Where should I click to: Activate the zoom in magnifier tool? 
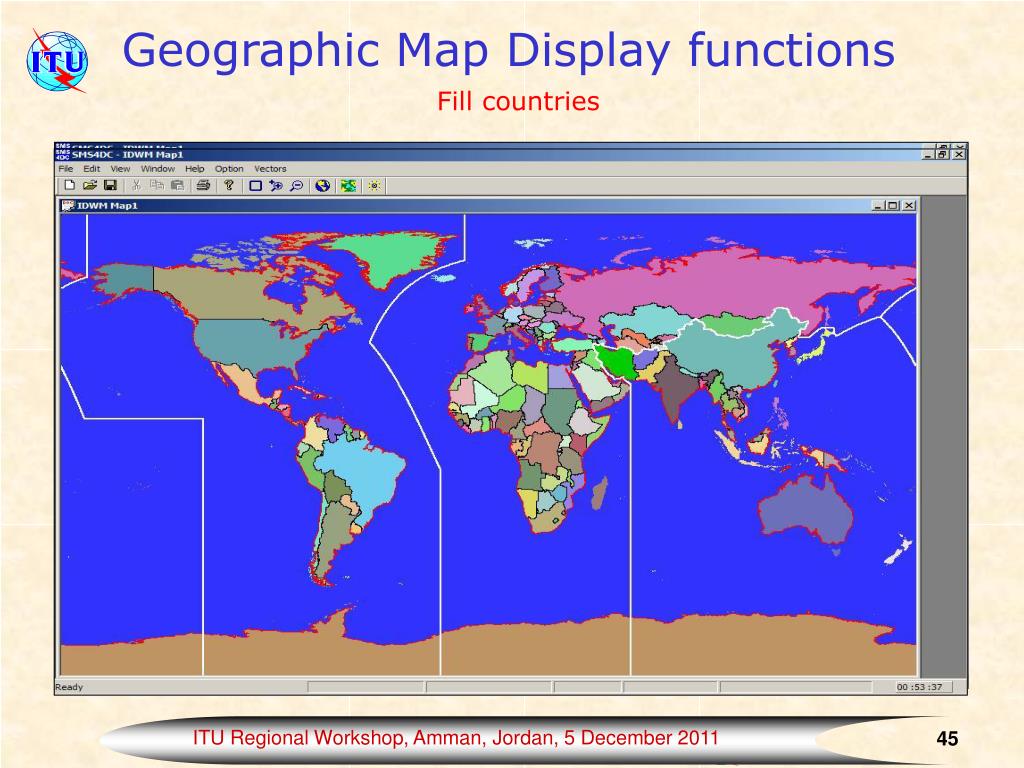tap(276, 185)
